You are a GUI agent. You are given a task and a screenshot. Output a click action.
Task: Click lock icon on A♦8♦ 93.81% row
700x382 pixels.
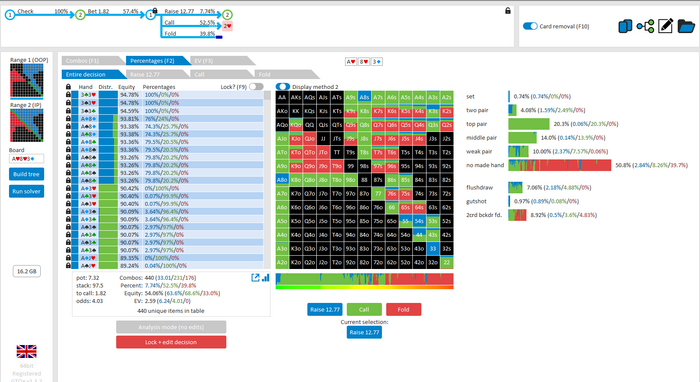point(68,118)
